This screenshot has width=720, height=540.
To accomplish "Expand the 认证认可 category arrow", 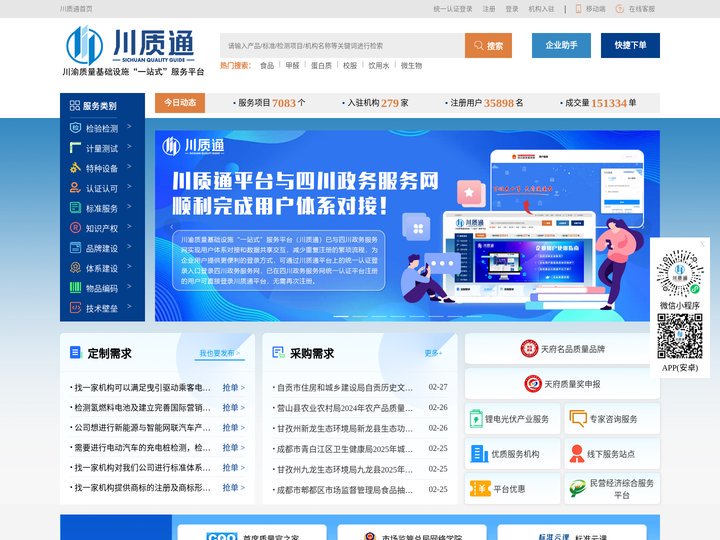I will click(129, 186).
